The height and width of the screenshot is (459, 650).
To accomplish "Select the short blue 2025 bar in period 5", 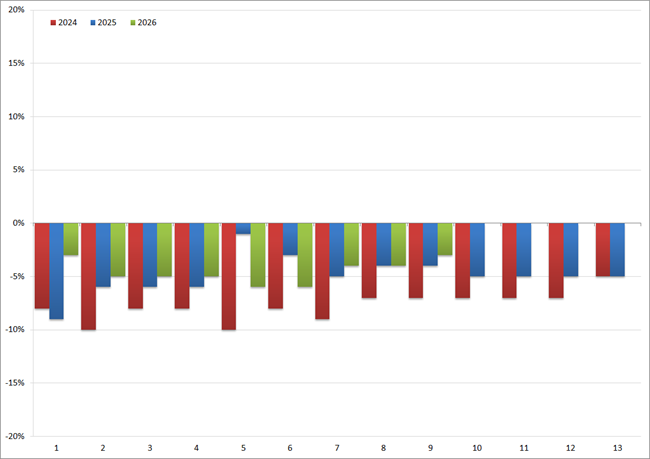I will click(243, 228).
